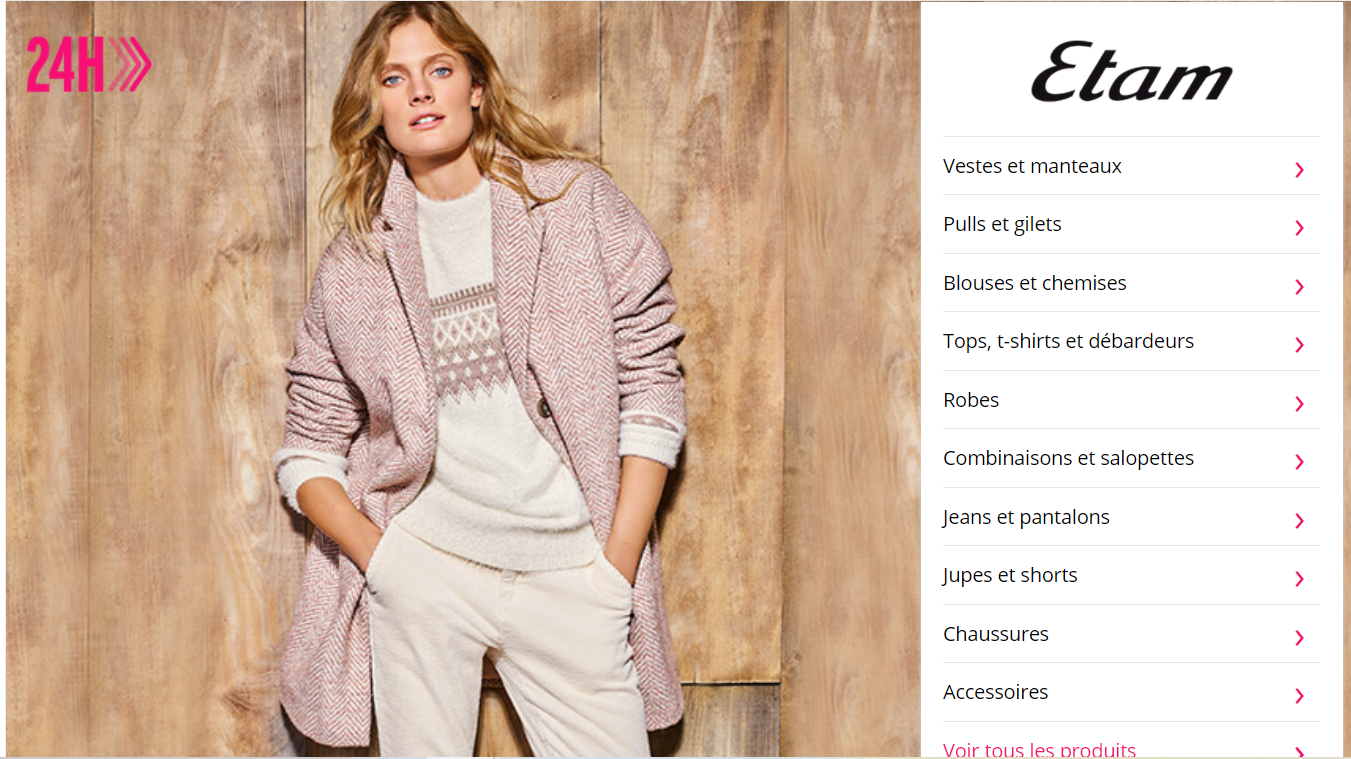Expand Tops, t-shirts et débardeurs chevron
1351x759 pixels.
pyautogui.click(x=1299, y=345)
